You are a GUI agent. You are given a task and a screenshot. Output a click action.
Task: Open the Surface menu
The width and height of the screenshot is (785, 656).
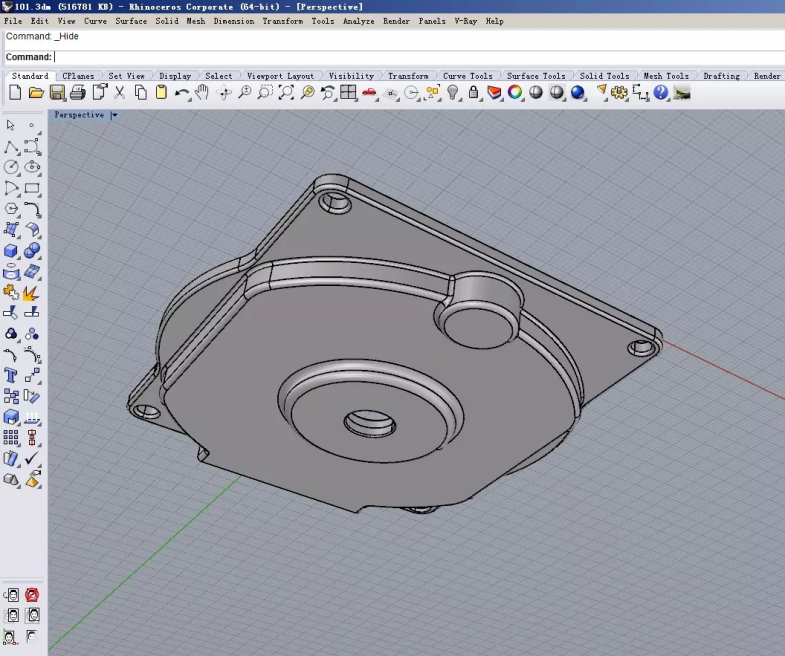pos(130,21)
